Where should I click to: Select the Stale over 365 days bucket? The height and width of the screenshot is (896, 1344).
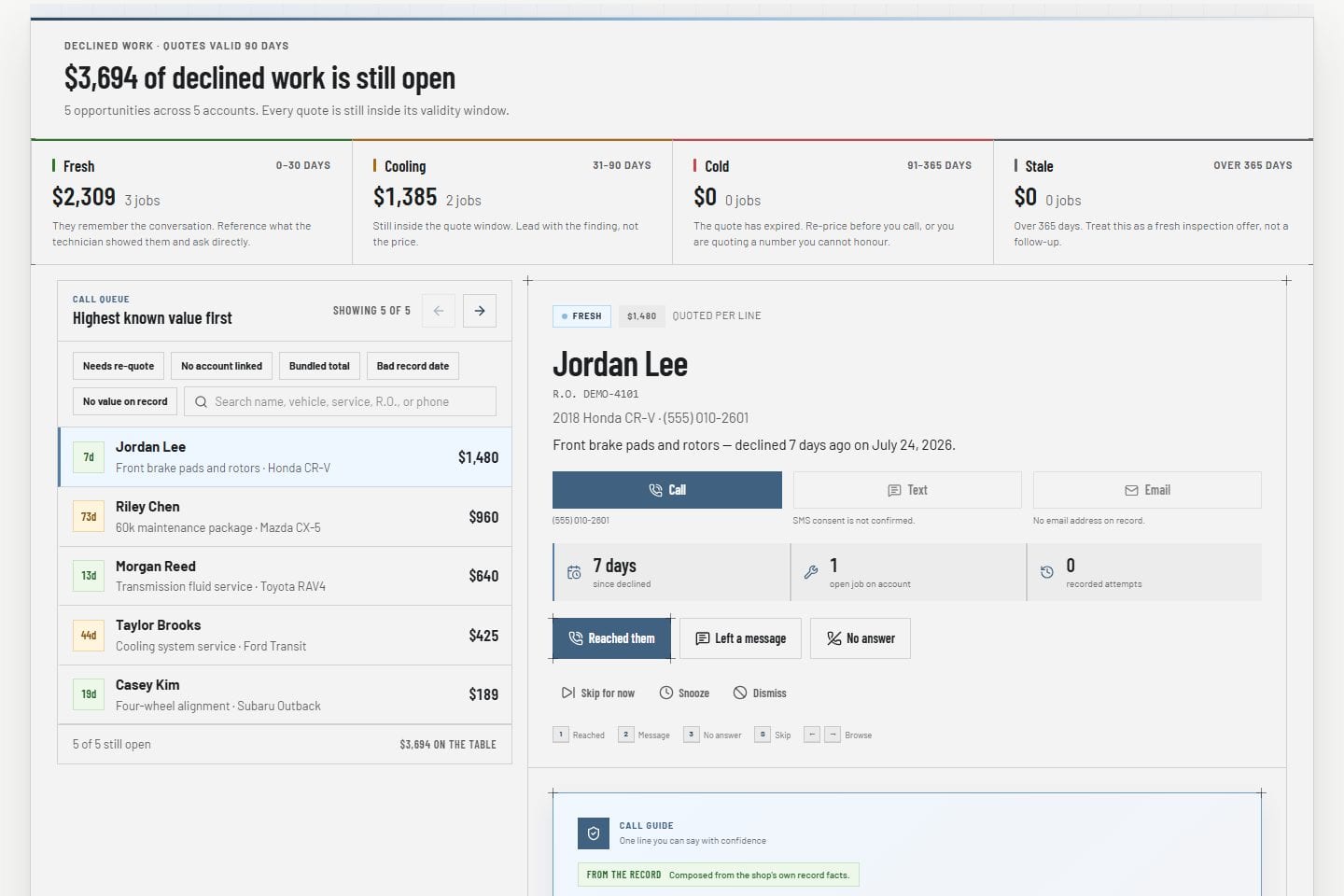click(x=1154, y=202)
